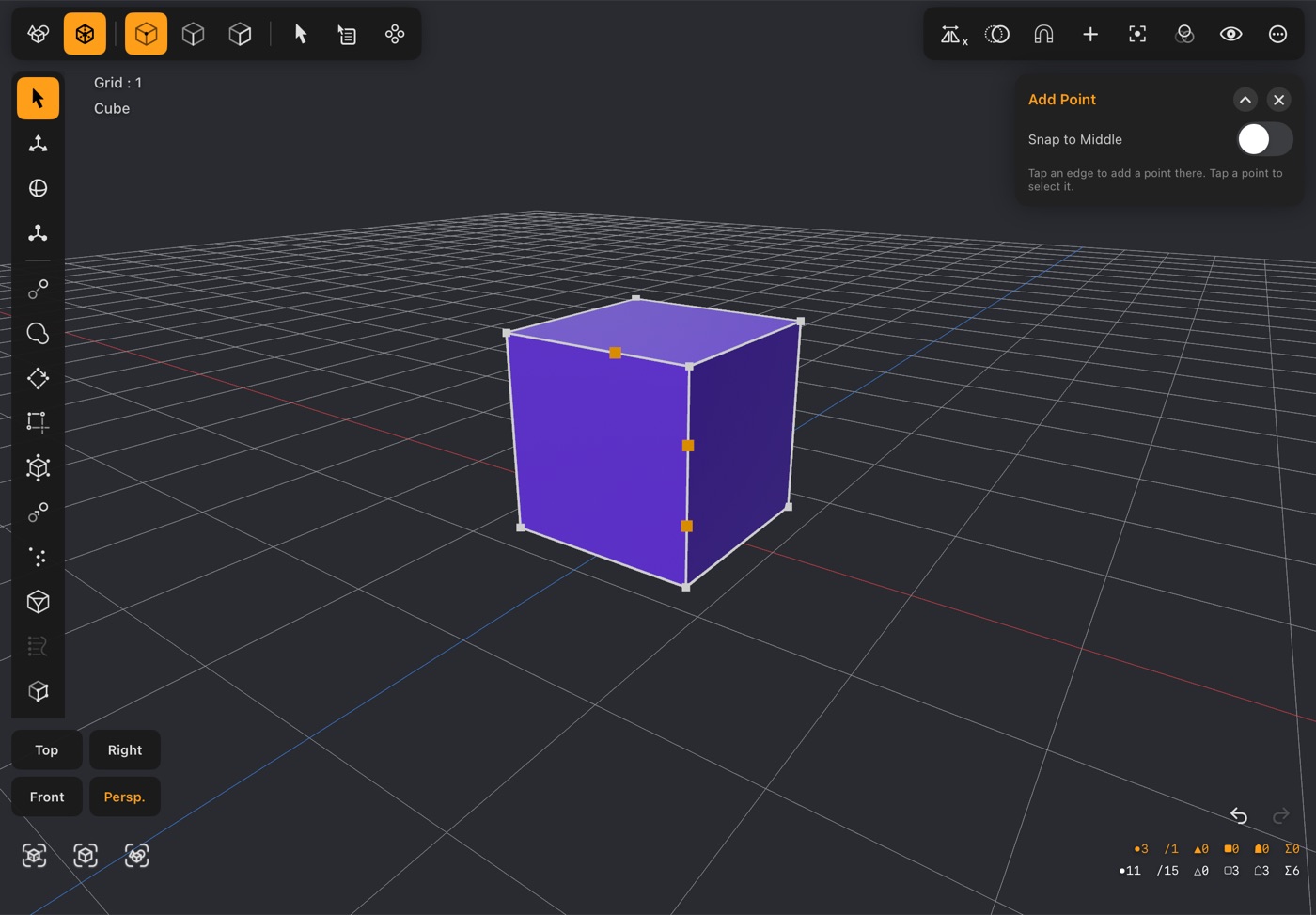Switch to the Front view
The height and width of the screenshot is (915, 1316).
[x=47, y=797]
